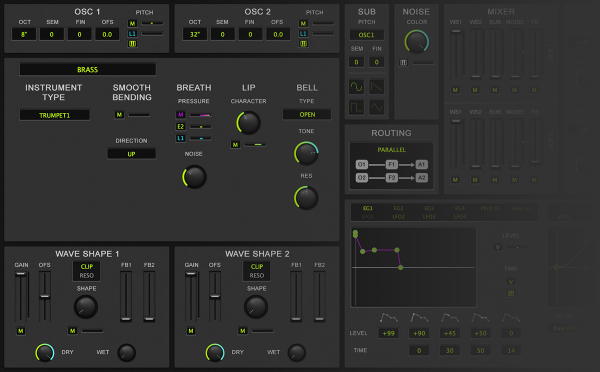Toggle CLIP mode in Wave Shape 2

click(x=257, y=267)
